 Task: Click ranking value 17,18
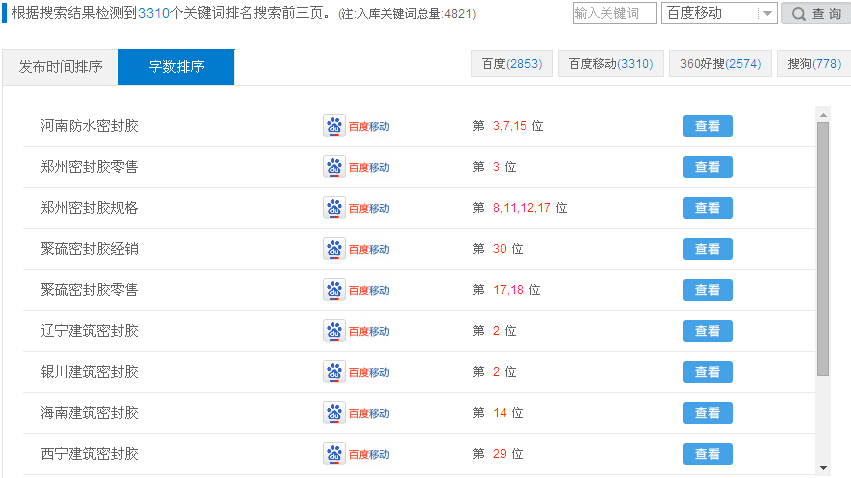click(509, 290)
